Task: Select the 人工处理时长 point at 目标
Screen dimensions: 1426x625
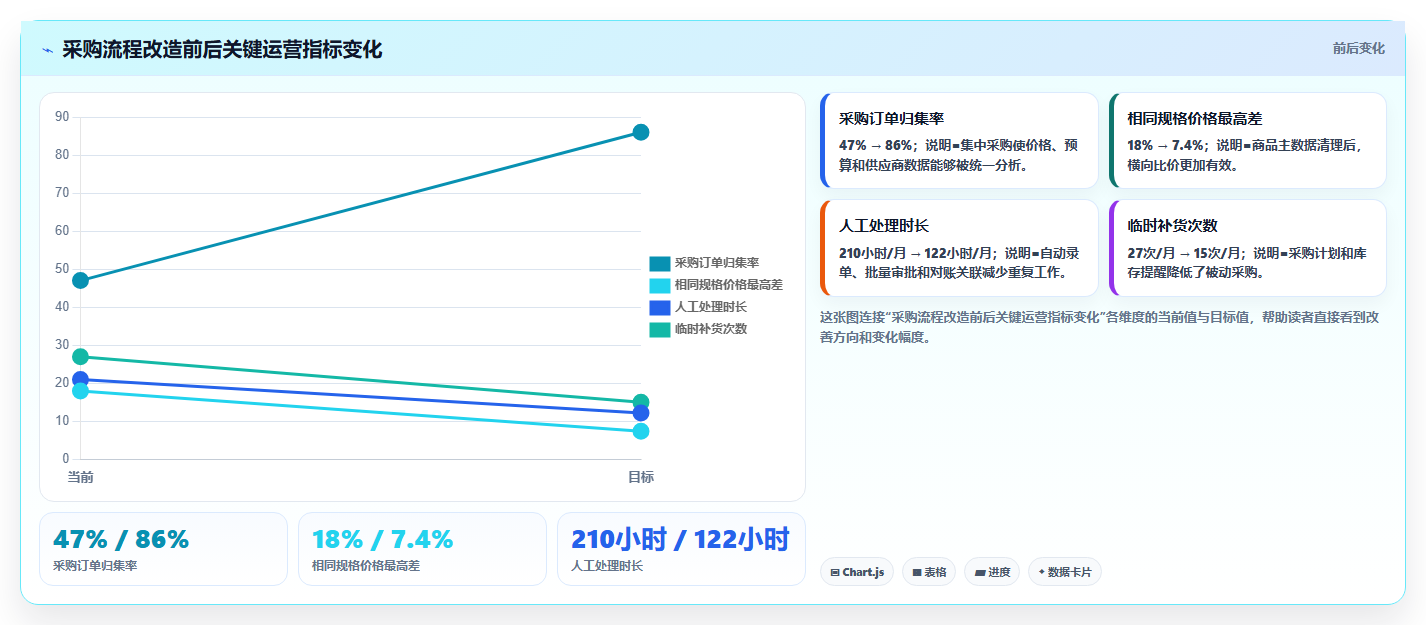Action: tap(641, 413)
